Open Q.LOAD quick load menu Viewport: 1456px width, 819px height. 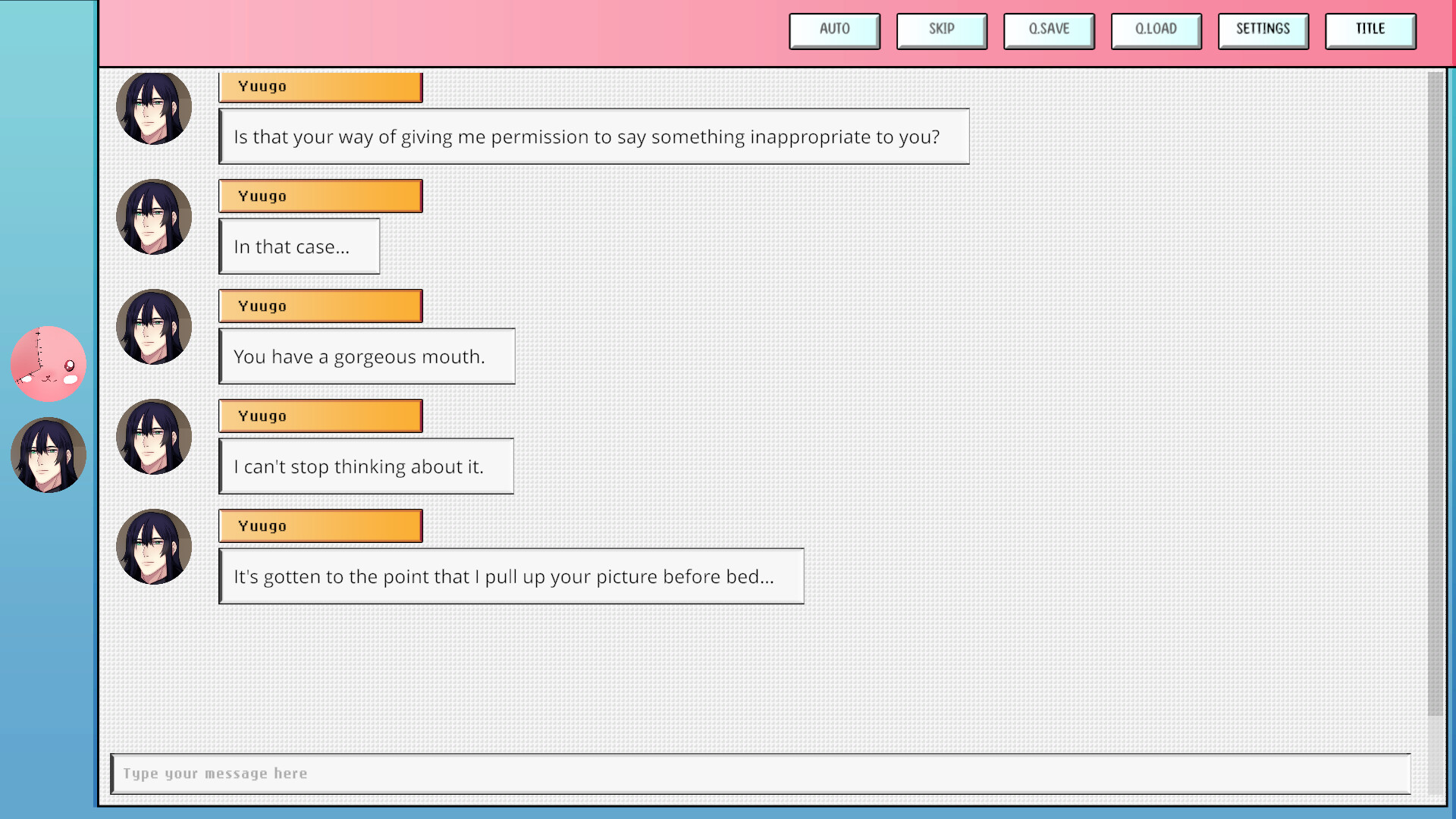(1155, 29)
